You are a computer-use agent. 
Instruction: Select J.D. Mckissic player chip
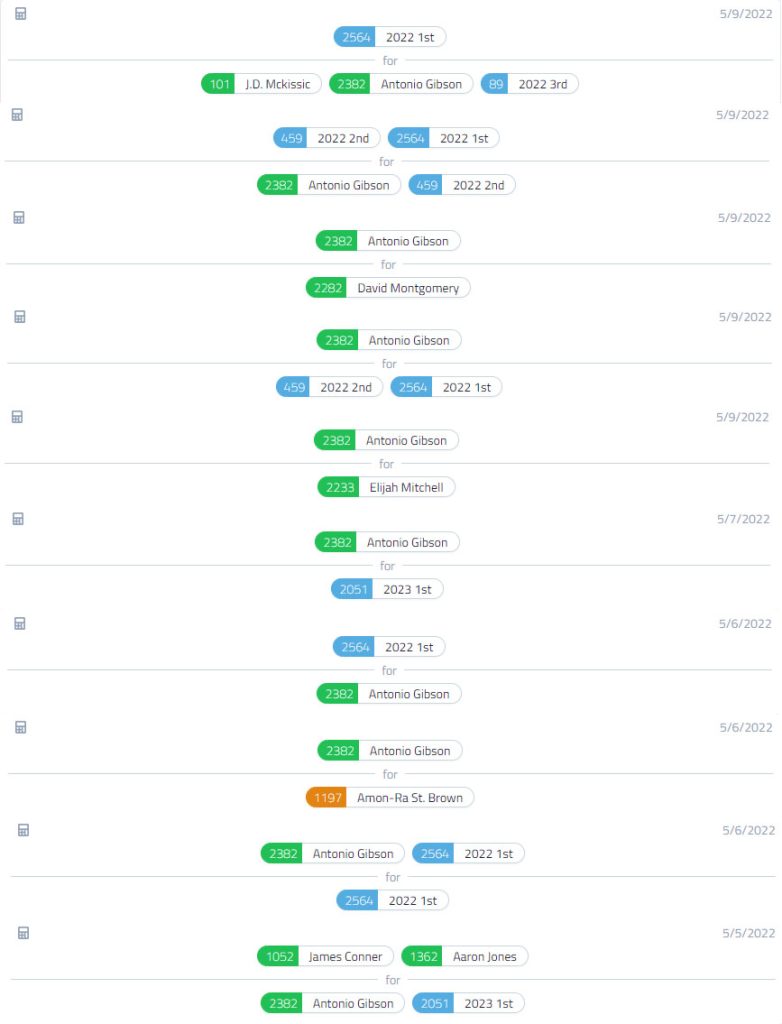pyautogui.click(x=261, y=84)
